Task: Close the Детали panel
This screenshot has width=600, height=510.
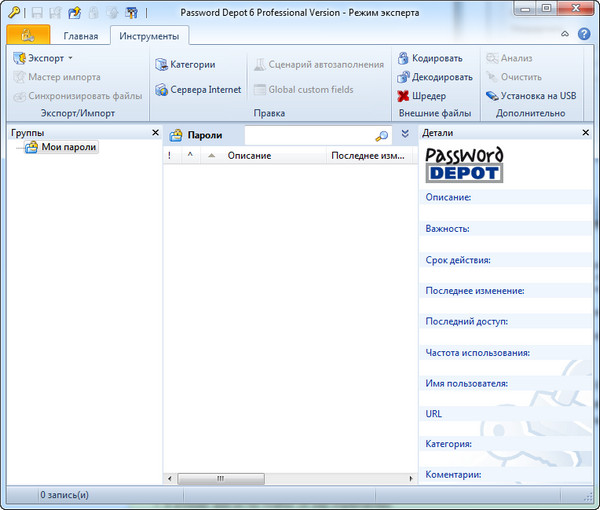Action: pyautogui.click(x=585, y=132)
